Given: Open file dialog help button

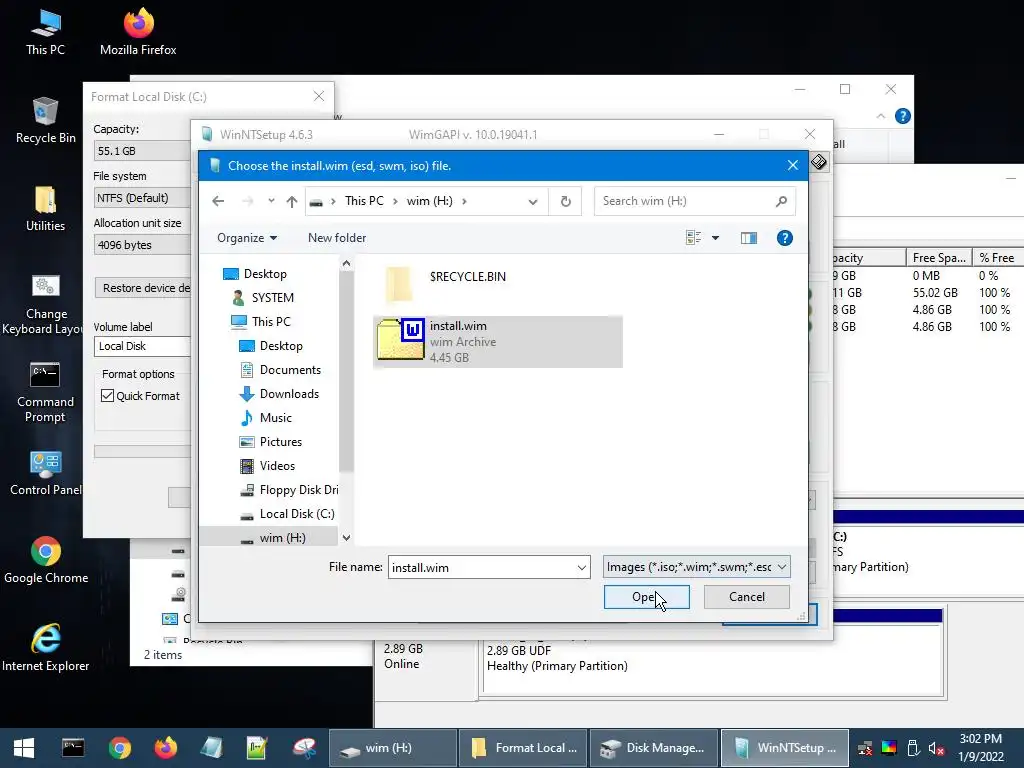Looking at the screenshot, I should 784,238.
